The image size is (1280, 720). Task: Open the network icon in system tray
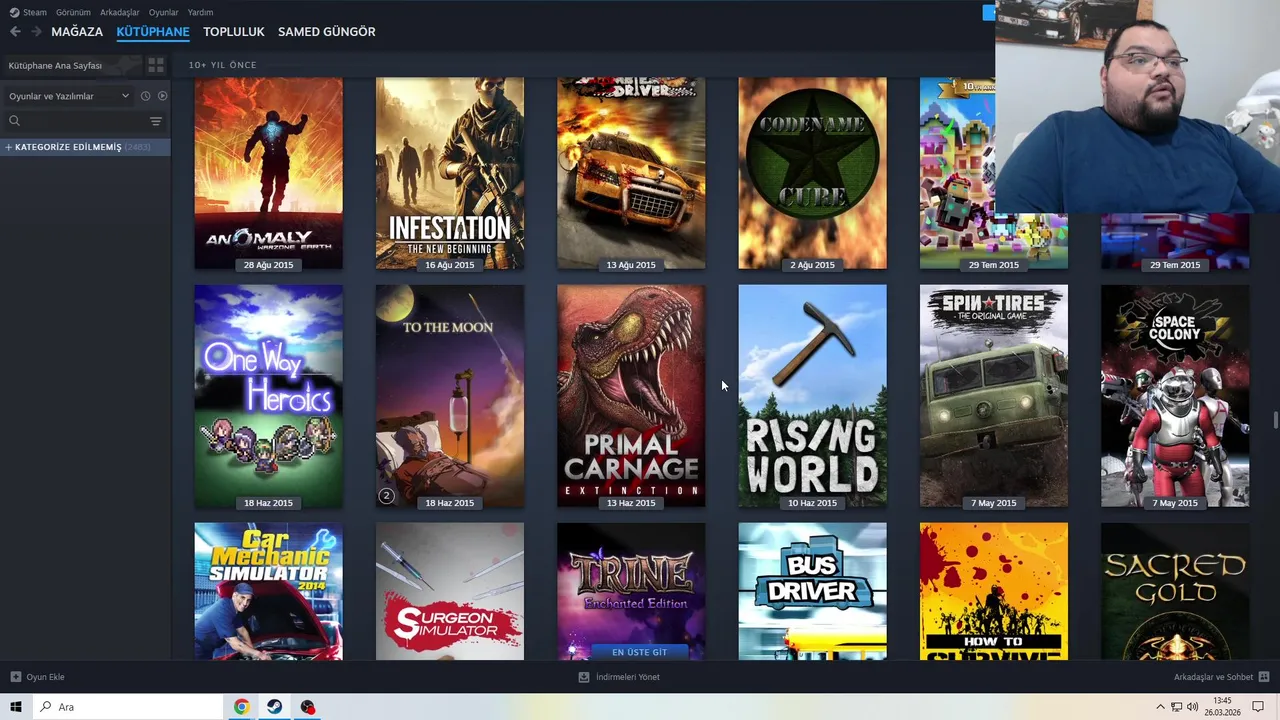pos(1176,707)
